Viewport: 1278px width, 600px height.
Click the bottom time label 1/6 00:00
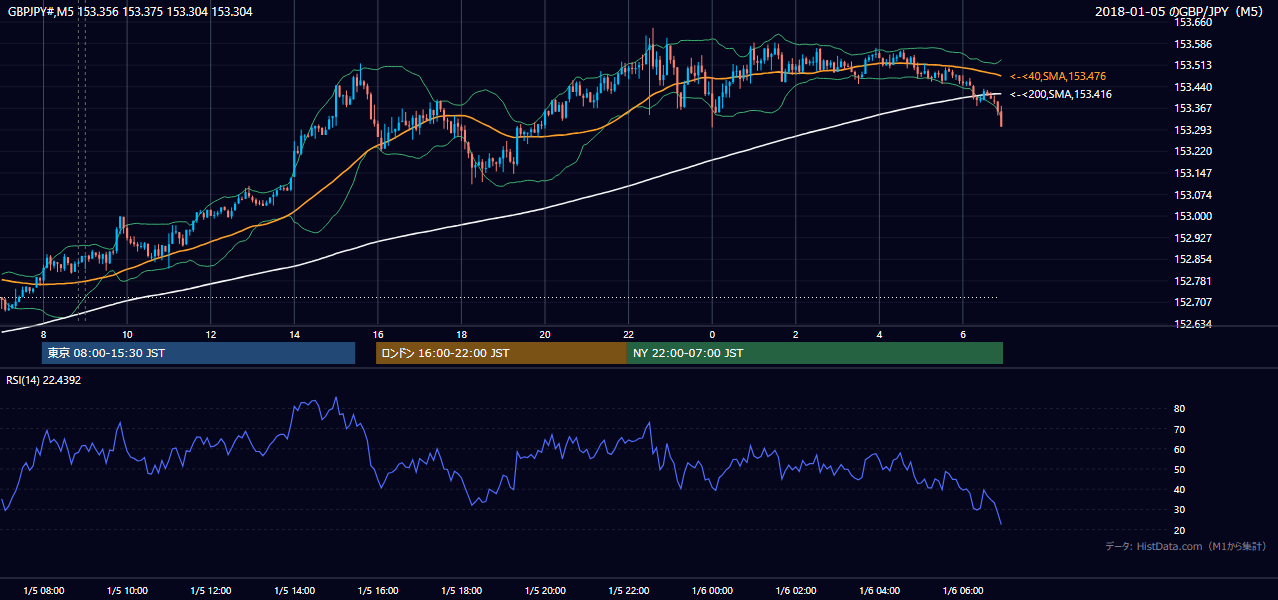712,591
